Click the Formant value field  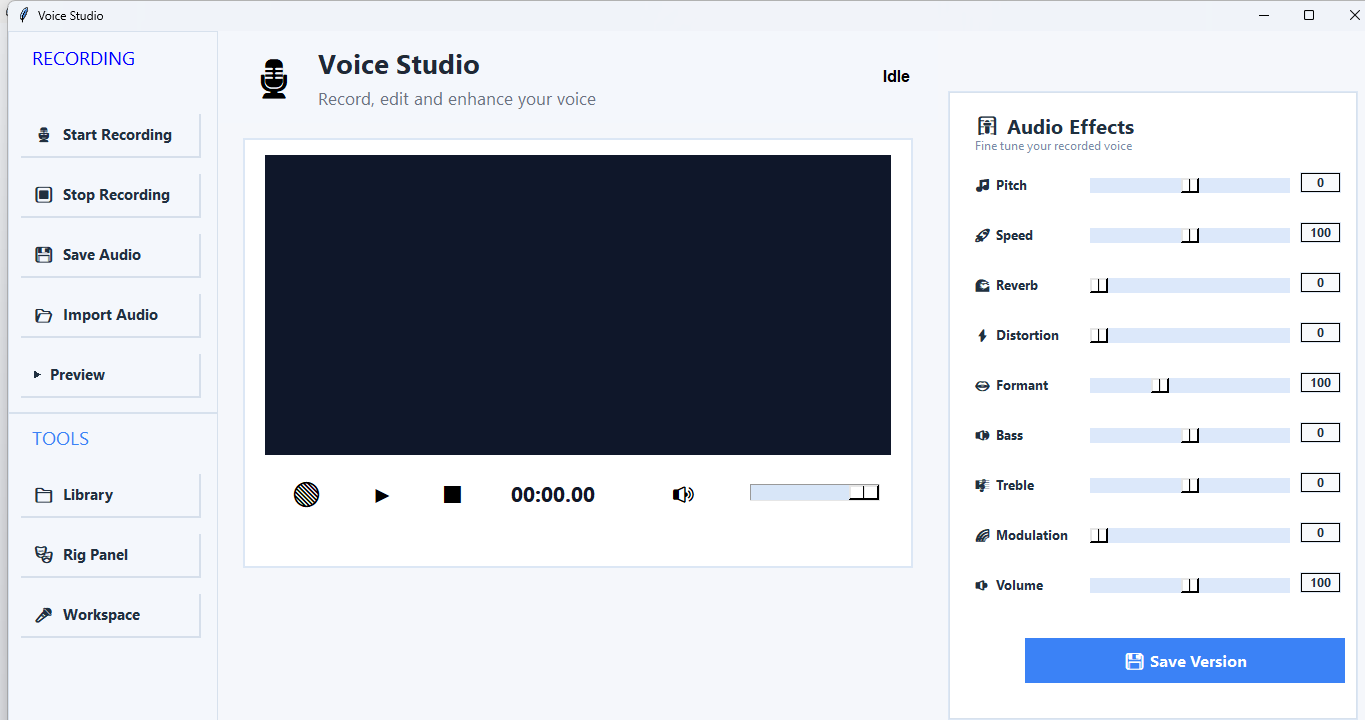pyautogui.click(x=1320, y=383)
